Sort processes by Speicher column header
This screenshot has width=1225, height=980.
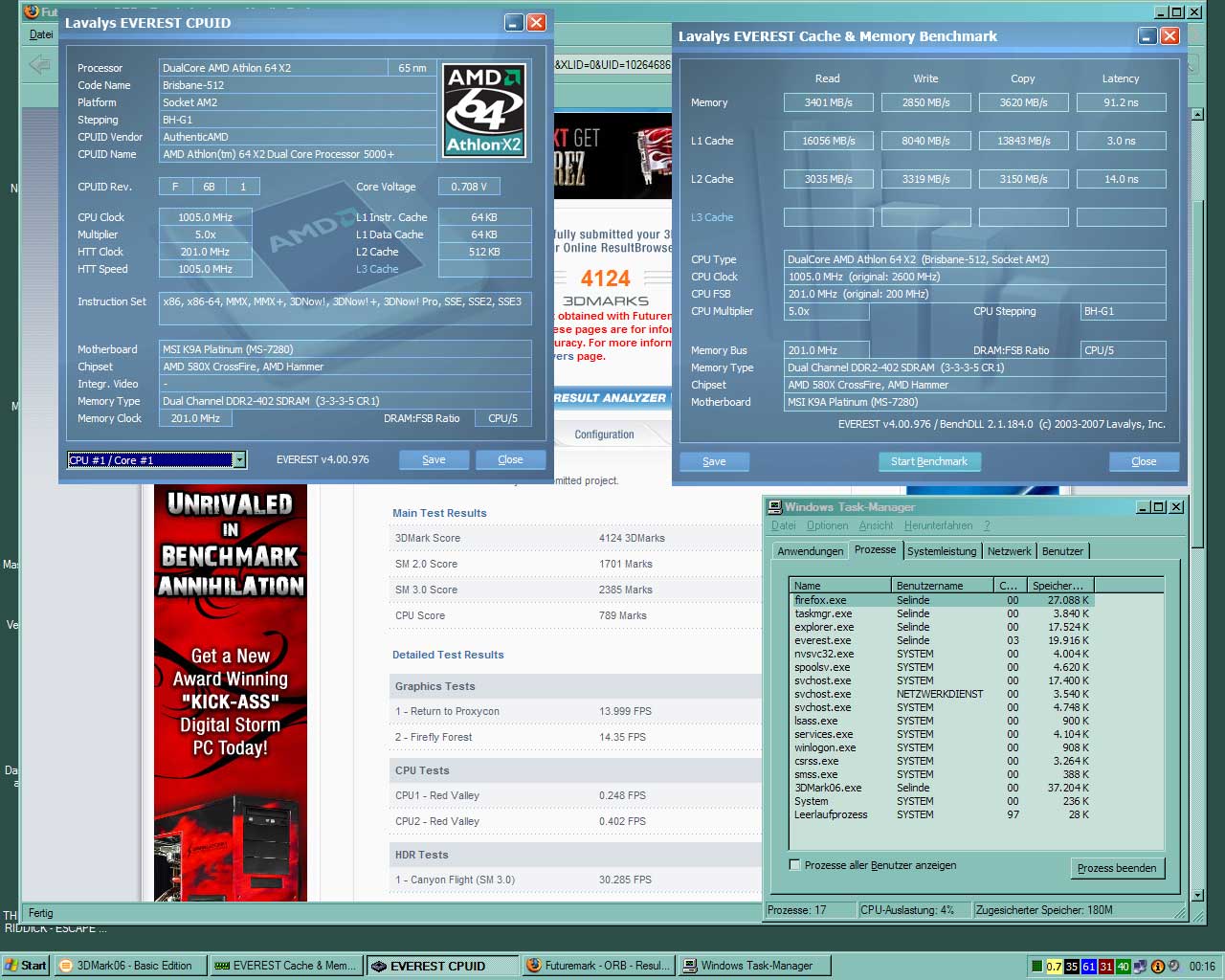[x=1059, y=586]
